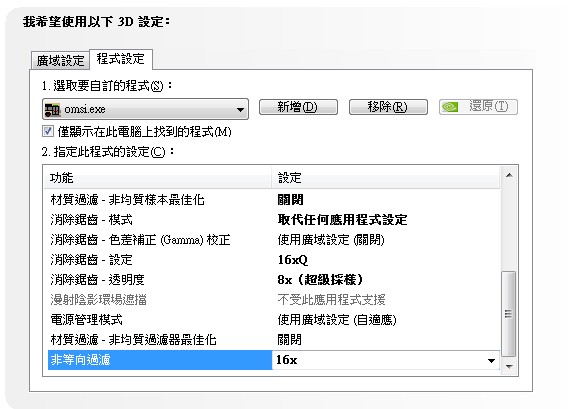Image resolution: width=568 pixels, height=409 pixels.
Task: Click the scrollbar down arrow
Action: 509,367
